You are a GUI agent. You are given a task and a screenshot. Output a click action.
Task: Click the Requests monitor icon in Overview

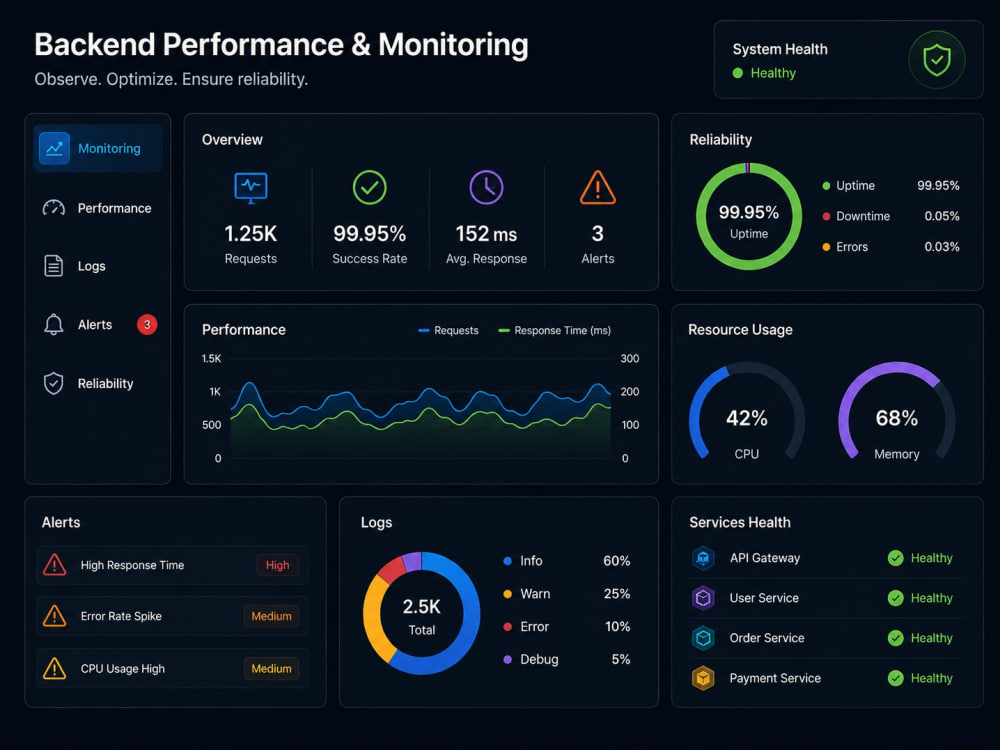tap(251, 188)
